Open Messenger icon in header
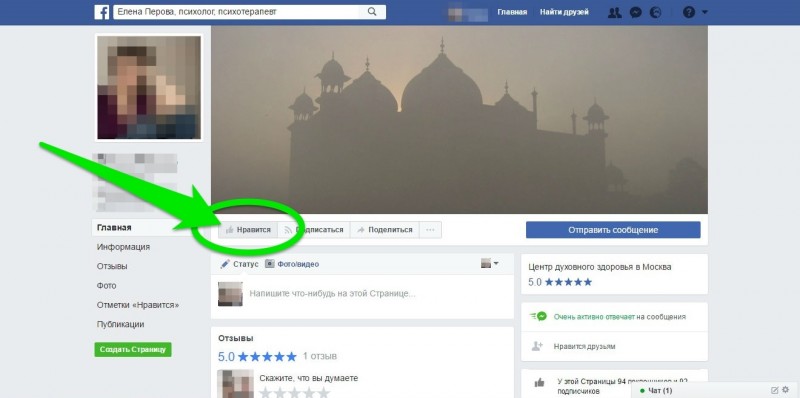Screen dimensions: 800x398 click(635, 12)
